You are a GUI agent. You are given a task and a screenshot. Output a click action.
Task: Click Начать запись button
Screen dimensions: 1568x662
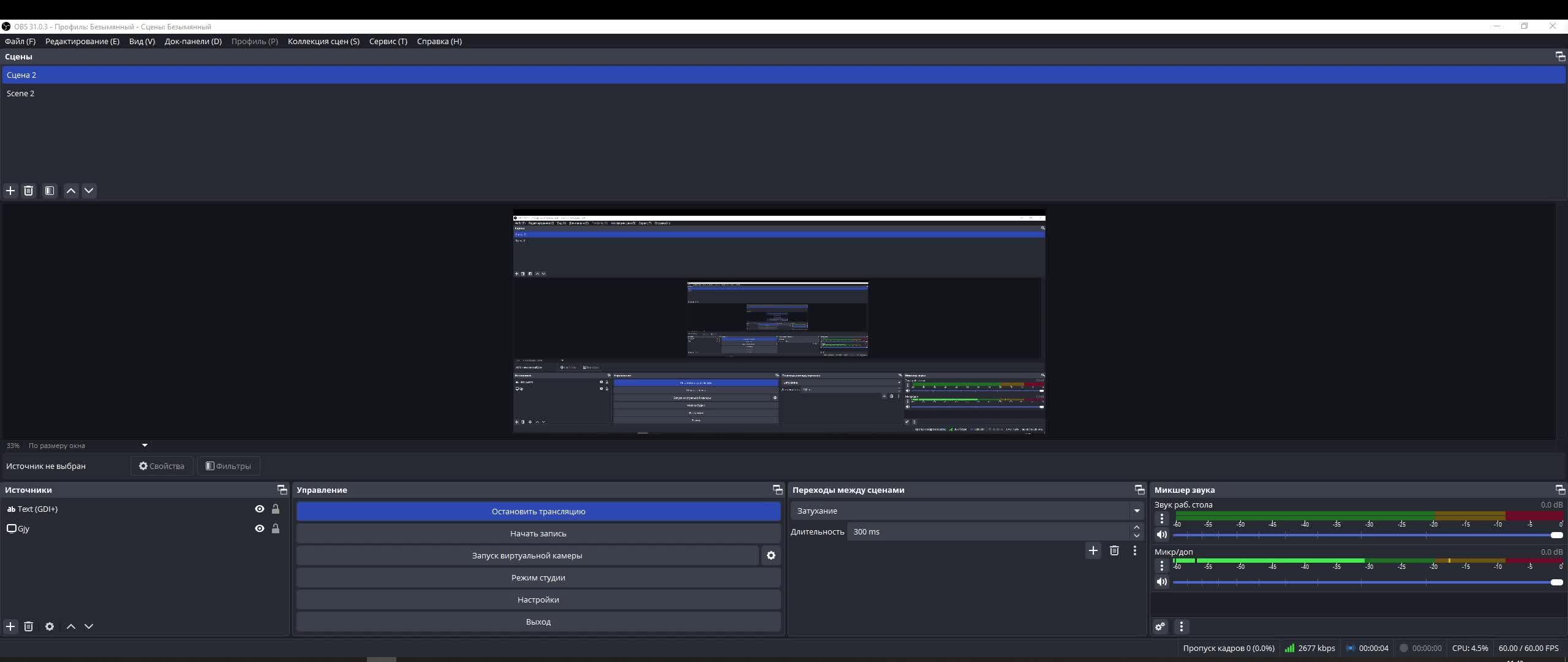point(538,533)
